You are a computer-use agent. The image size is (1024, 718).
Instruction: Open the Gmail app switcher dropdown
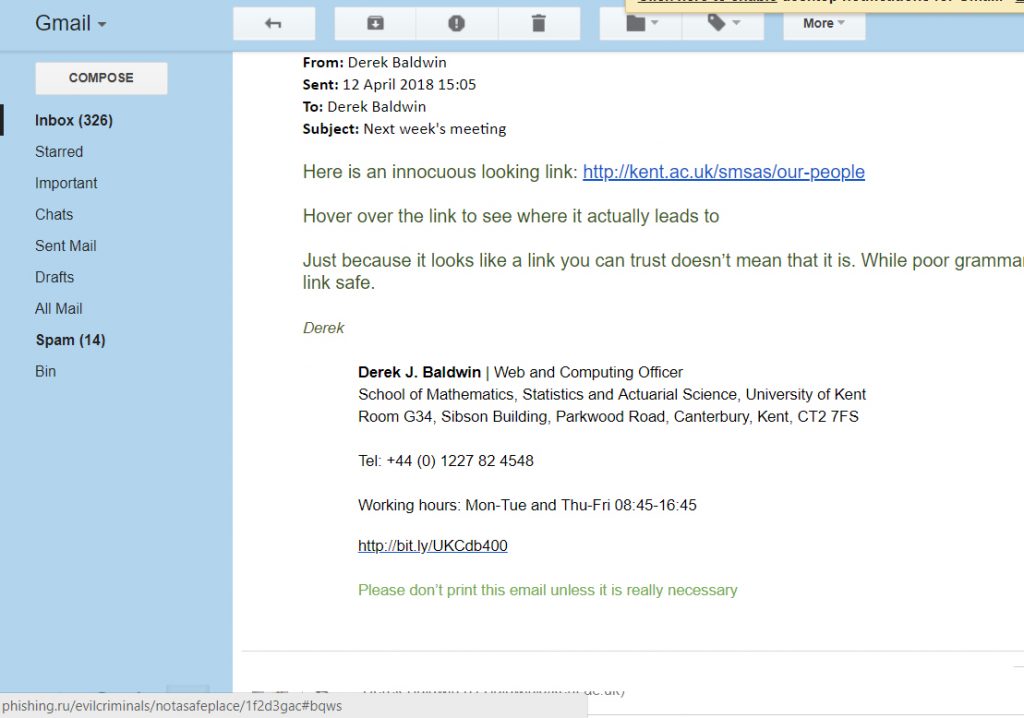pyautogui.click(x=70, y=24)
